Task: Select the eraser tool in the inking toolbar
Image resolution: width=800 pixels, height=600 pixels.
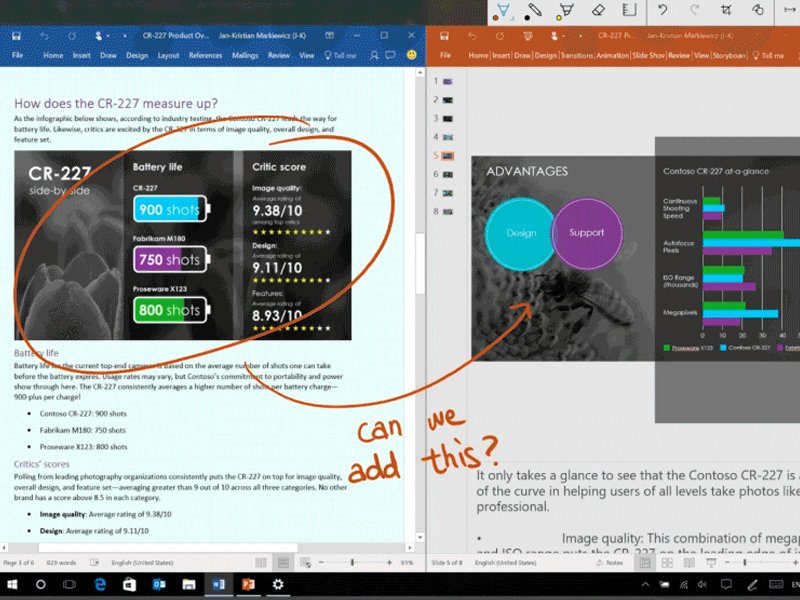Action: coord(598,10)
